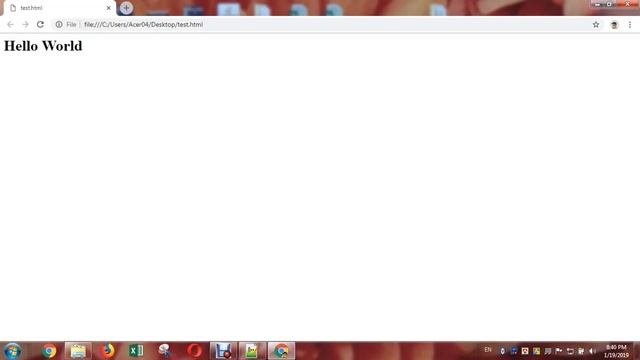The height and width of the screenshot is (360, 640).
Task: Open the network tray icon
Action: point(570,351)
